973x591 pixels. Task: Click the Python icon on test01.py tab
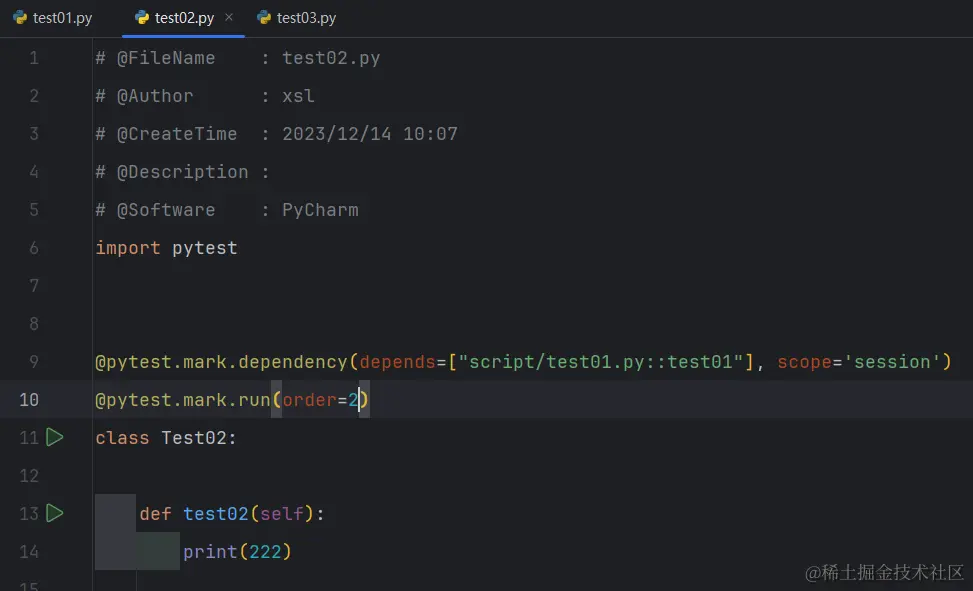tap(20, 17)
